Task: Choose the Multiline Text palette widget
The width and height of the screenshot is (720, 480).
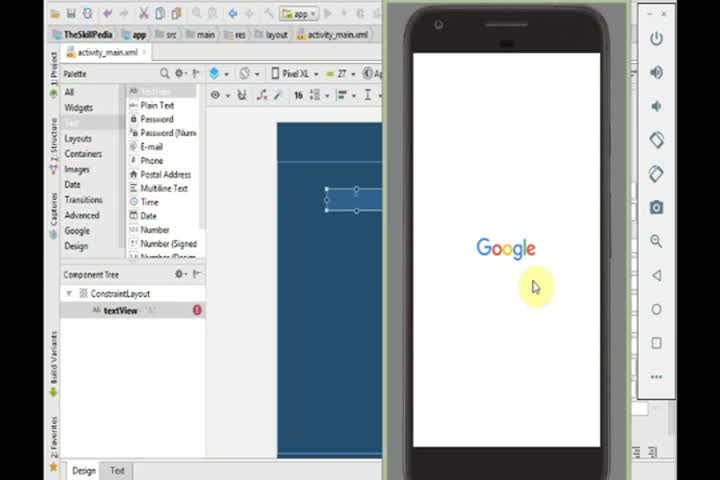Action: (163, 188)
